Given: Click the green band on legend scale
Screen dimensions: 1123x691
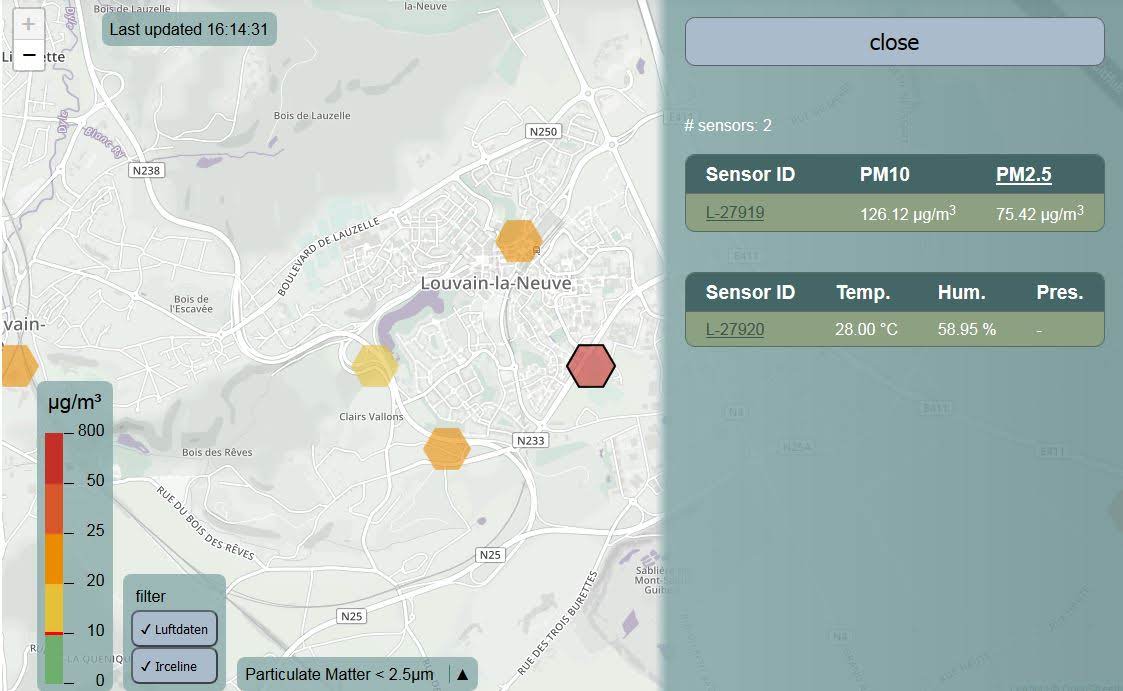Looking at the screenshot, I should coord(54,660).
